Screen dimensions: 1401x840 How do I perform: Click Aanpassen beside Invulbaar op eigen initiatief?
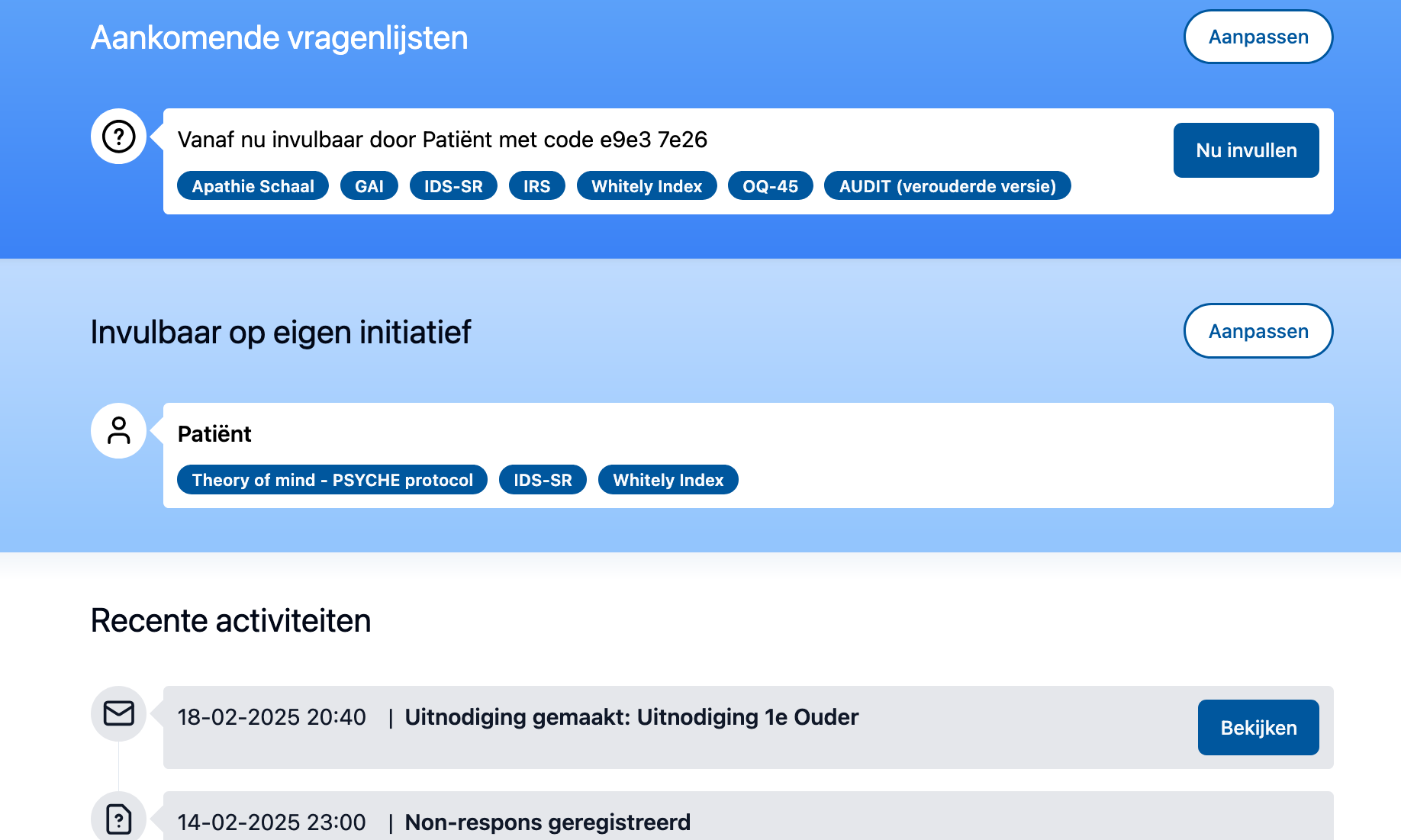tap(1258, 330)
